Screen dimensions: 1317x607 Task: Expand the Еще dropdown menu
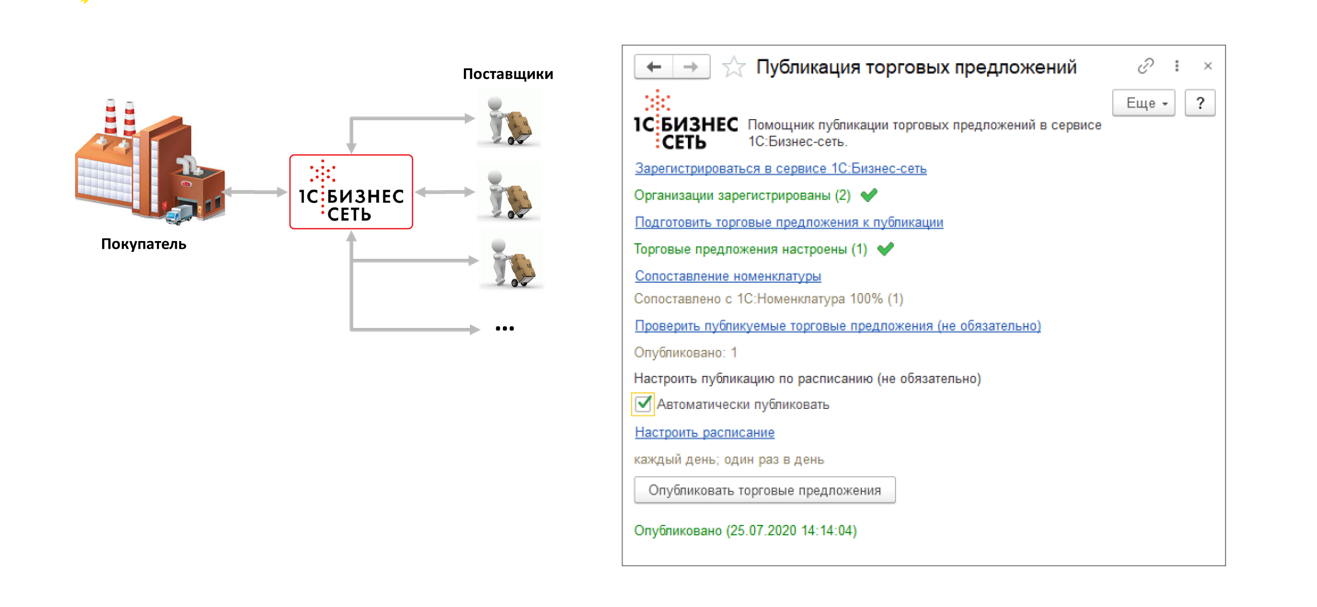tap(1143, 103)
